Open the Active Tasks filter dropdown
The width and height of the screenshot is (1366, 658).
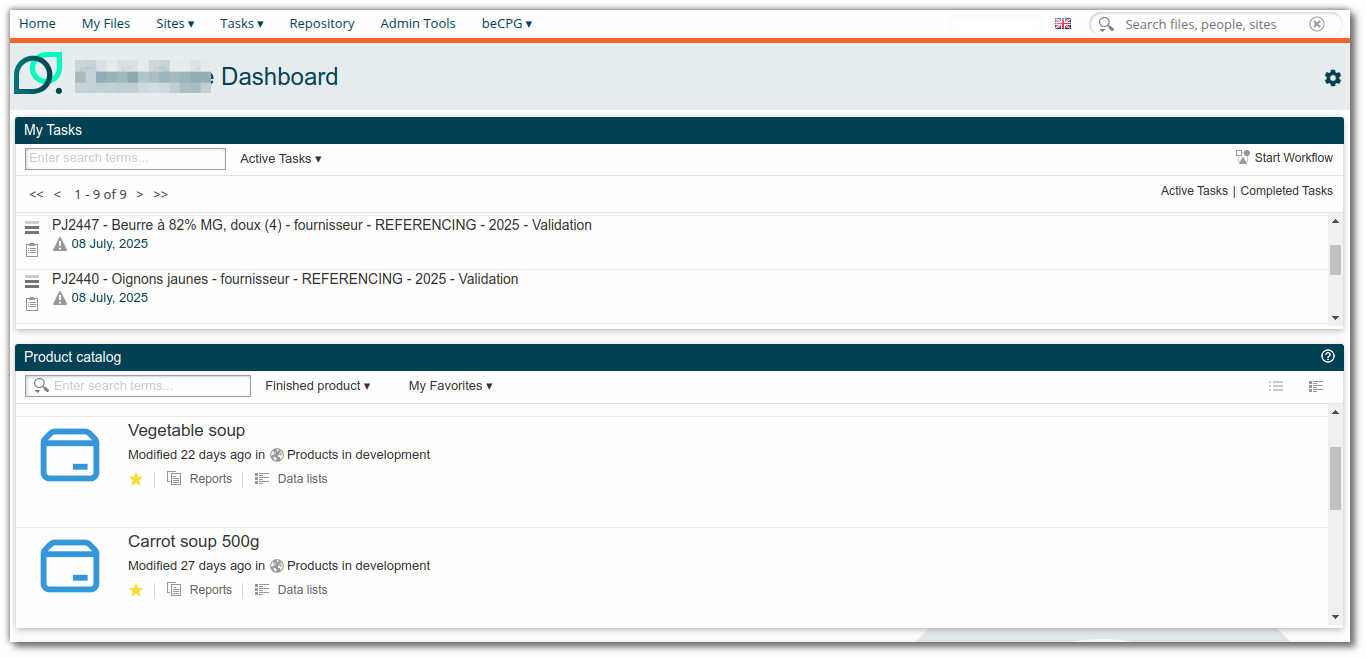[281, 159]
